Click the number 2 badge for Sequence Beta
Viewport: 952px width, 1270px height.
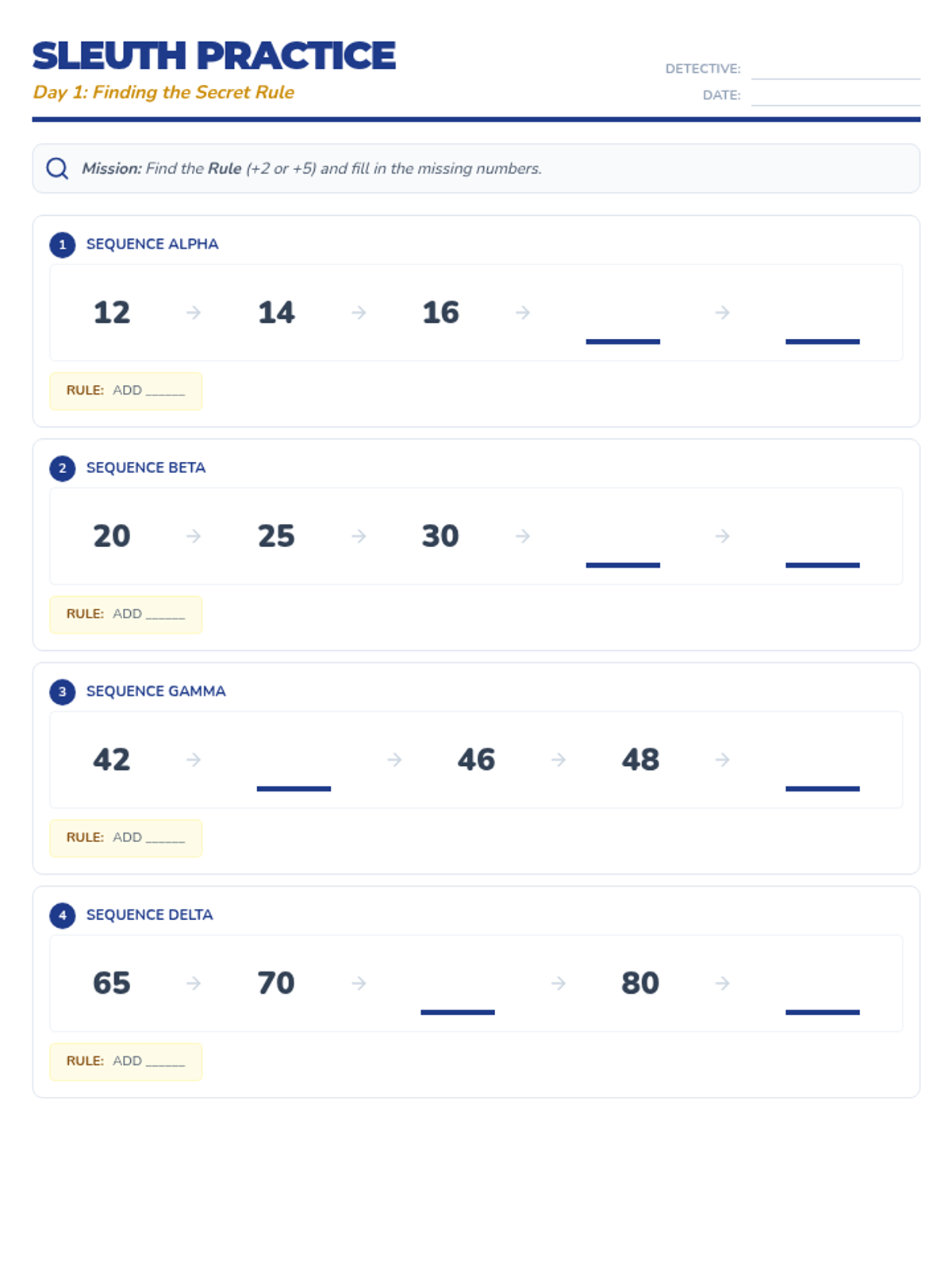tap(63, 468)
